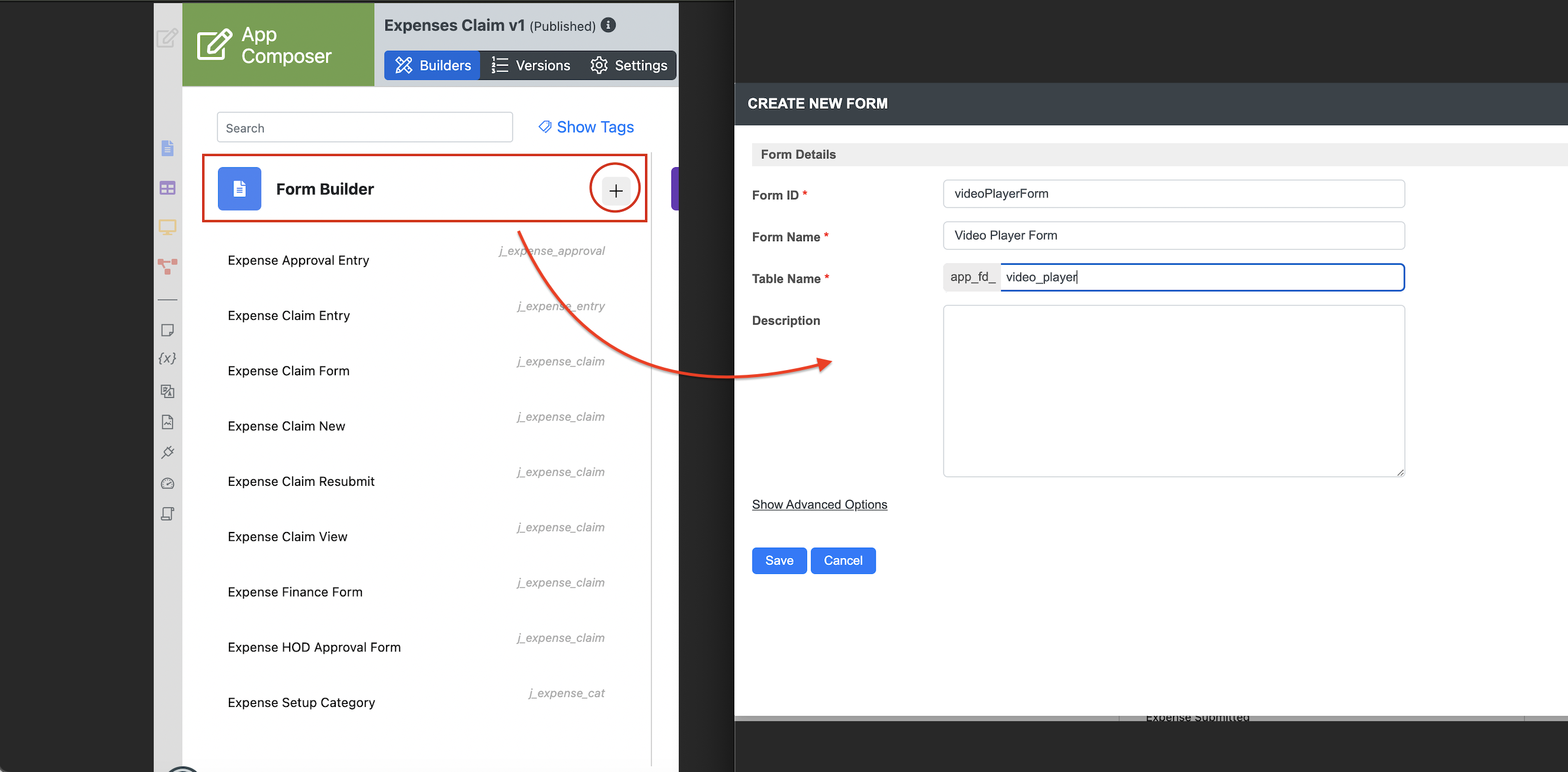Select the Builders tab
Screen dimensions: 1568x772
(x=433, y=65)
